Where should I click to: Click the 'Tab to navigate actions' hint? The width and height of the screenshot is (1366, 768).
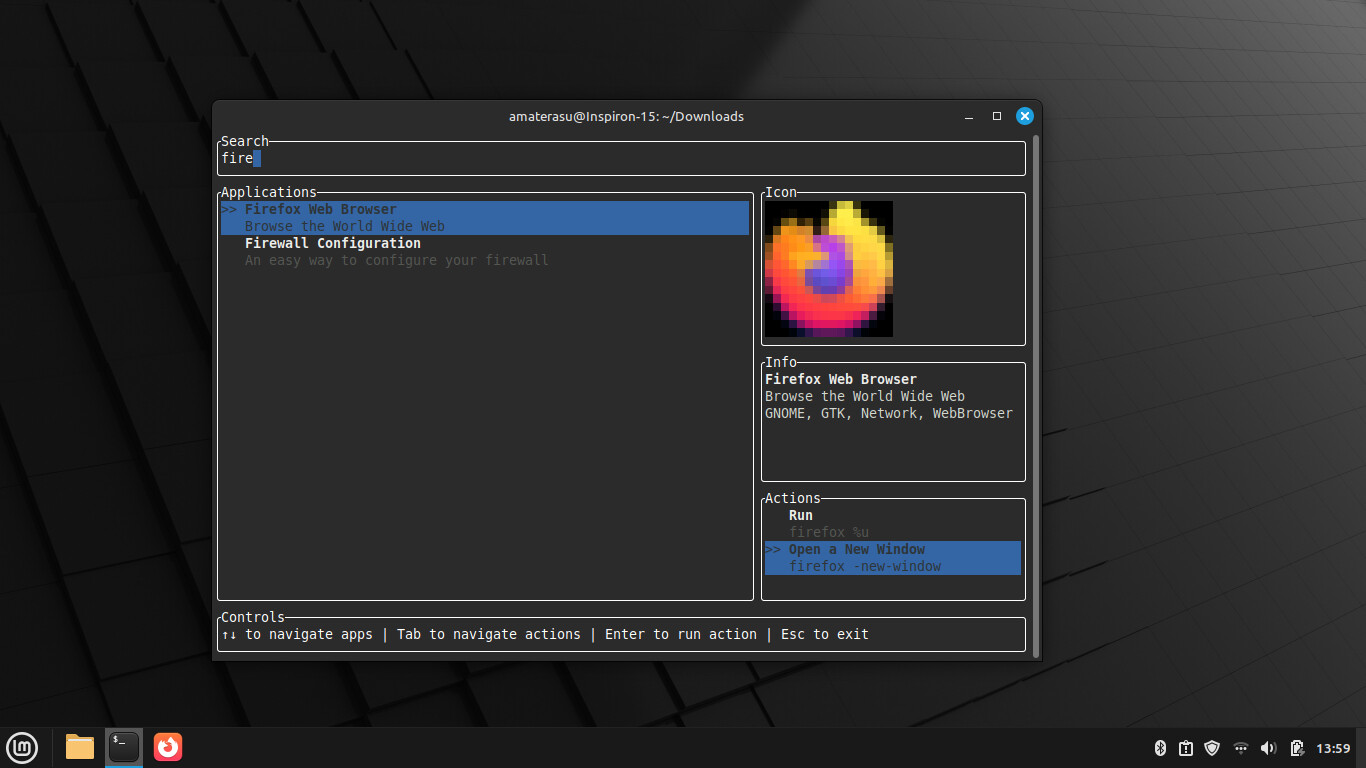[x=489, y=634]
